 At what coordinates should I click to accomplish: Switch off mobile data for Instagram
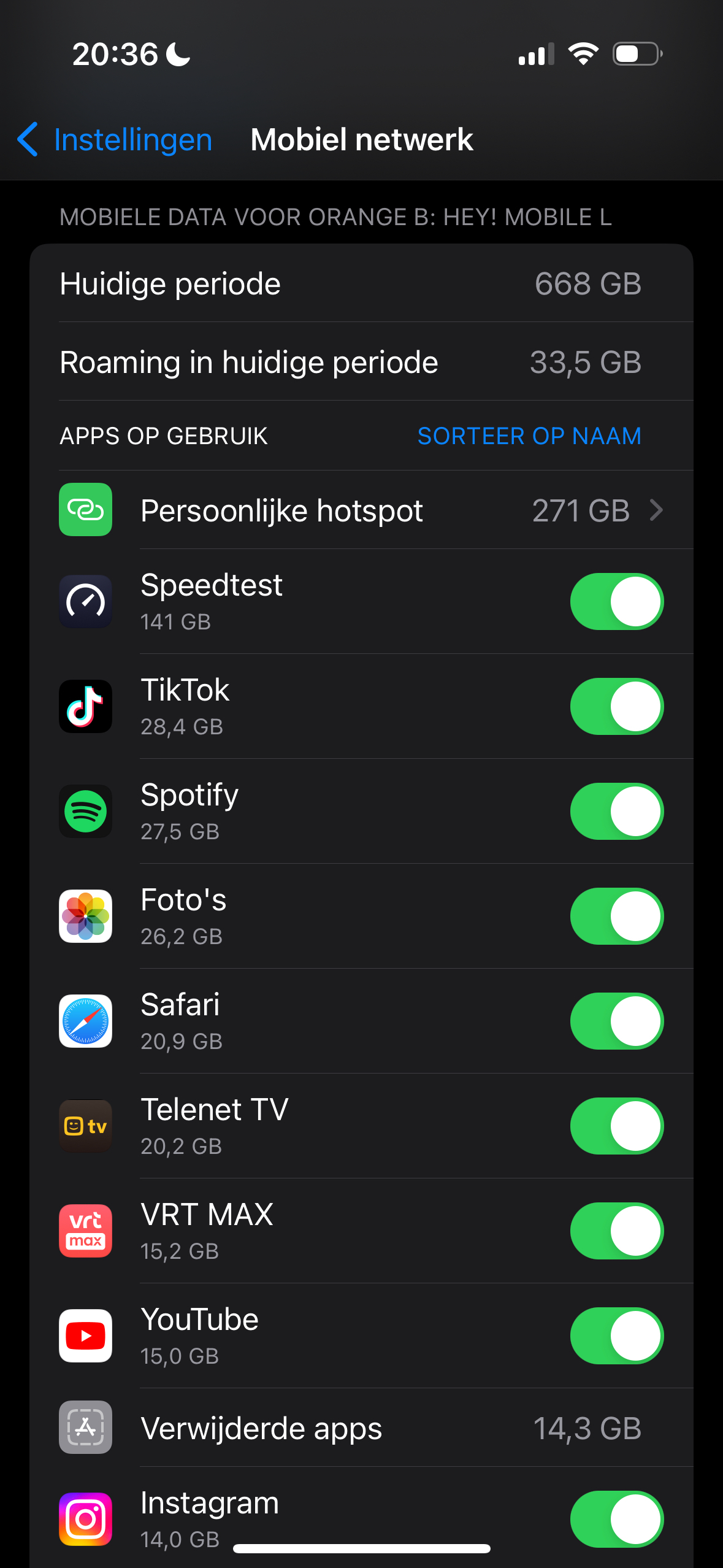(x=616, y=1519)
